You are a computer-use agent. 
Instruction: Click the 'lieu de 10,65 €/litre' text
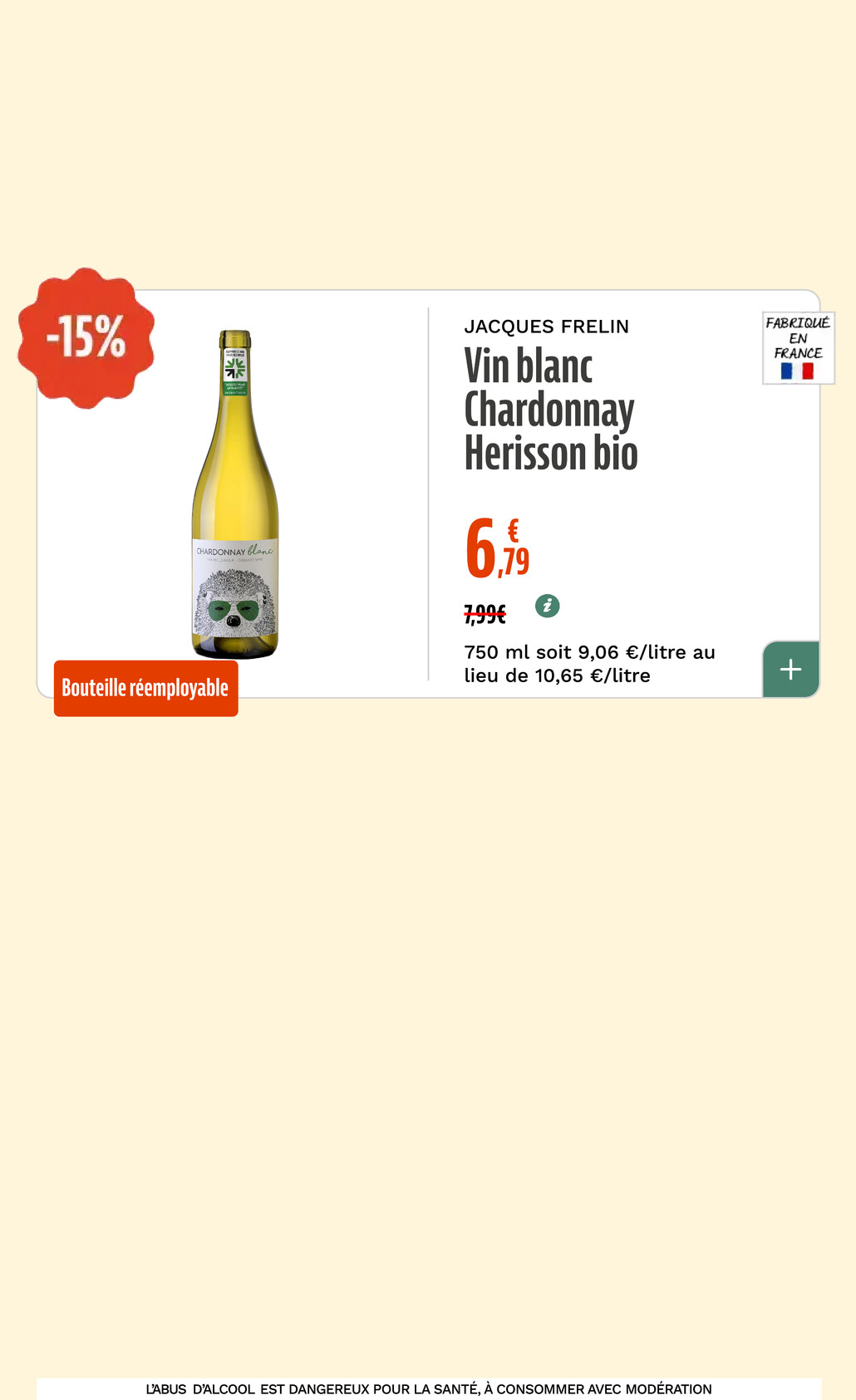pyautogui.click(x=557, y=675)
